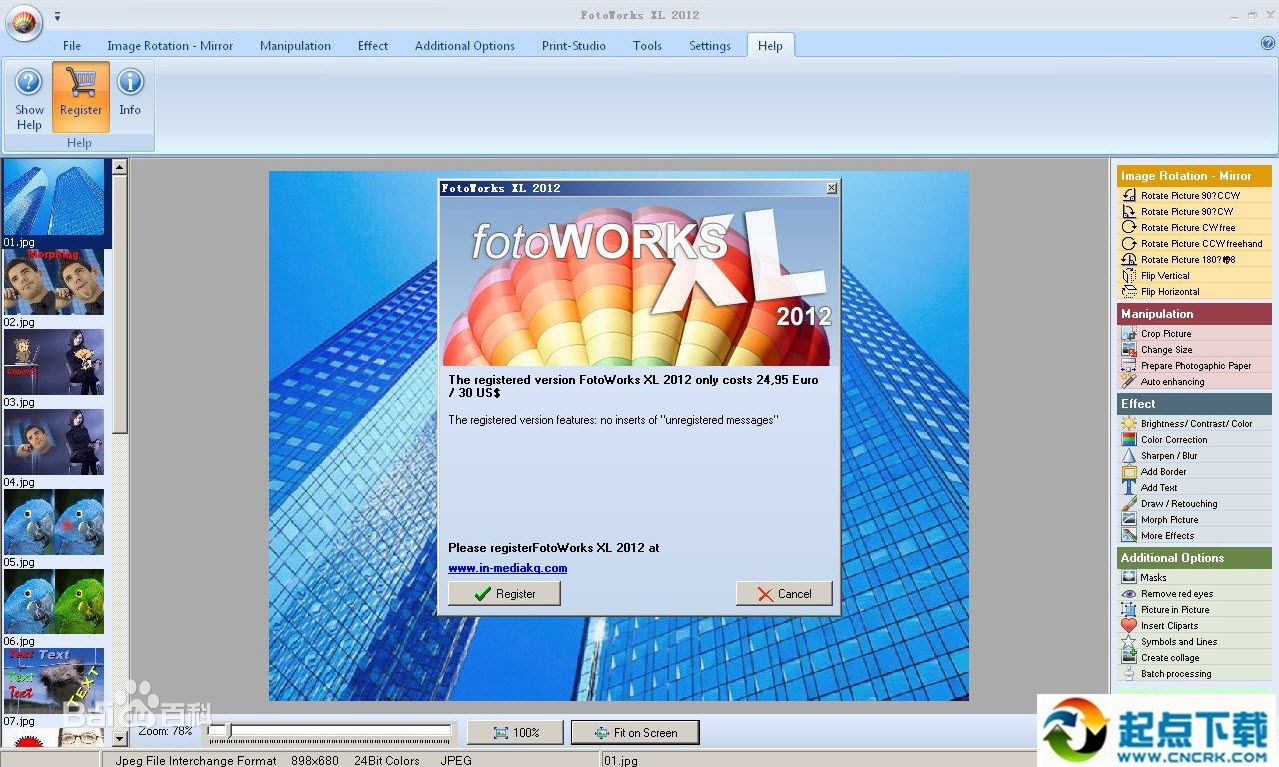Select Crop Picture in Manipulation panel
The height and width of the screenshot is (767, 1279).
(x=1166, y=334)
